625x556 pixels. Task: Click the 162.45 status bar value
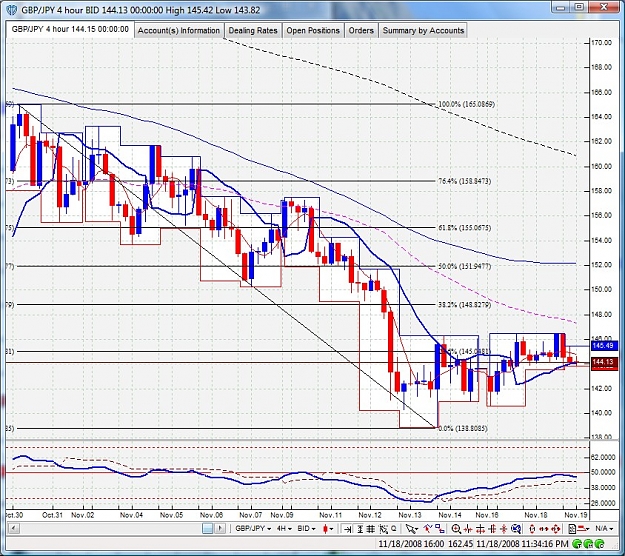click(x=460, y=544)
